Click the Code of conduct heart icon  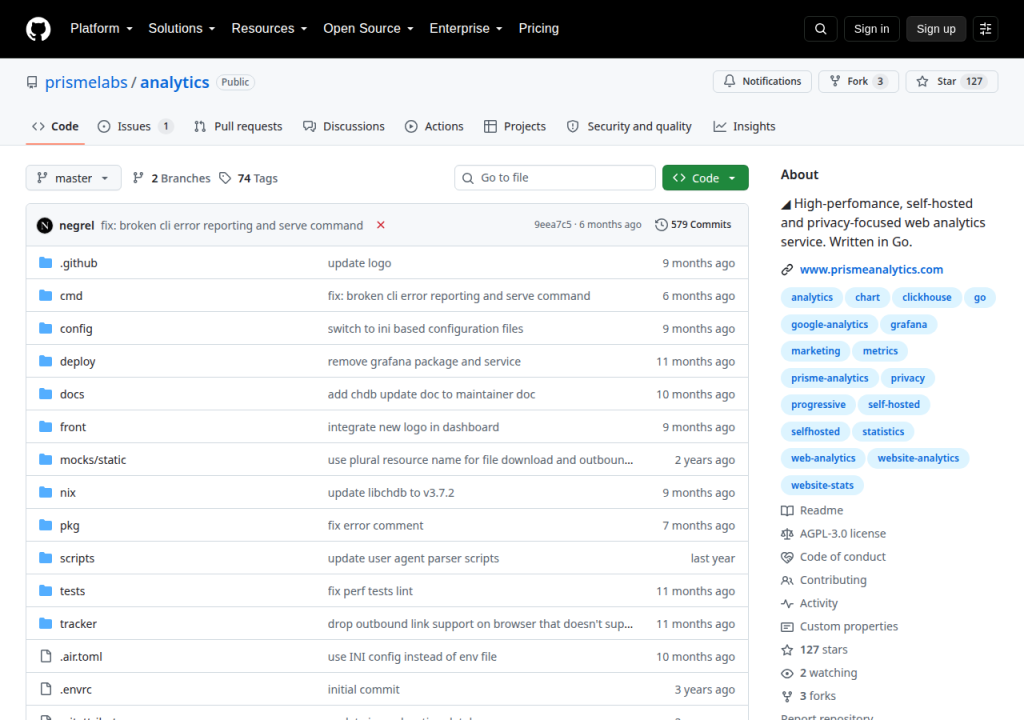click(787, 557)
